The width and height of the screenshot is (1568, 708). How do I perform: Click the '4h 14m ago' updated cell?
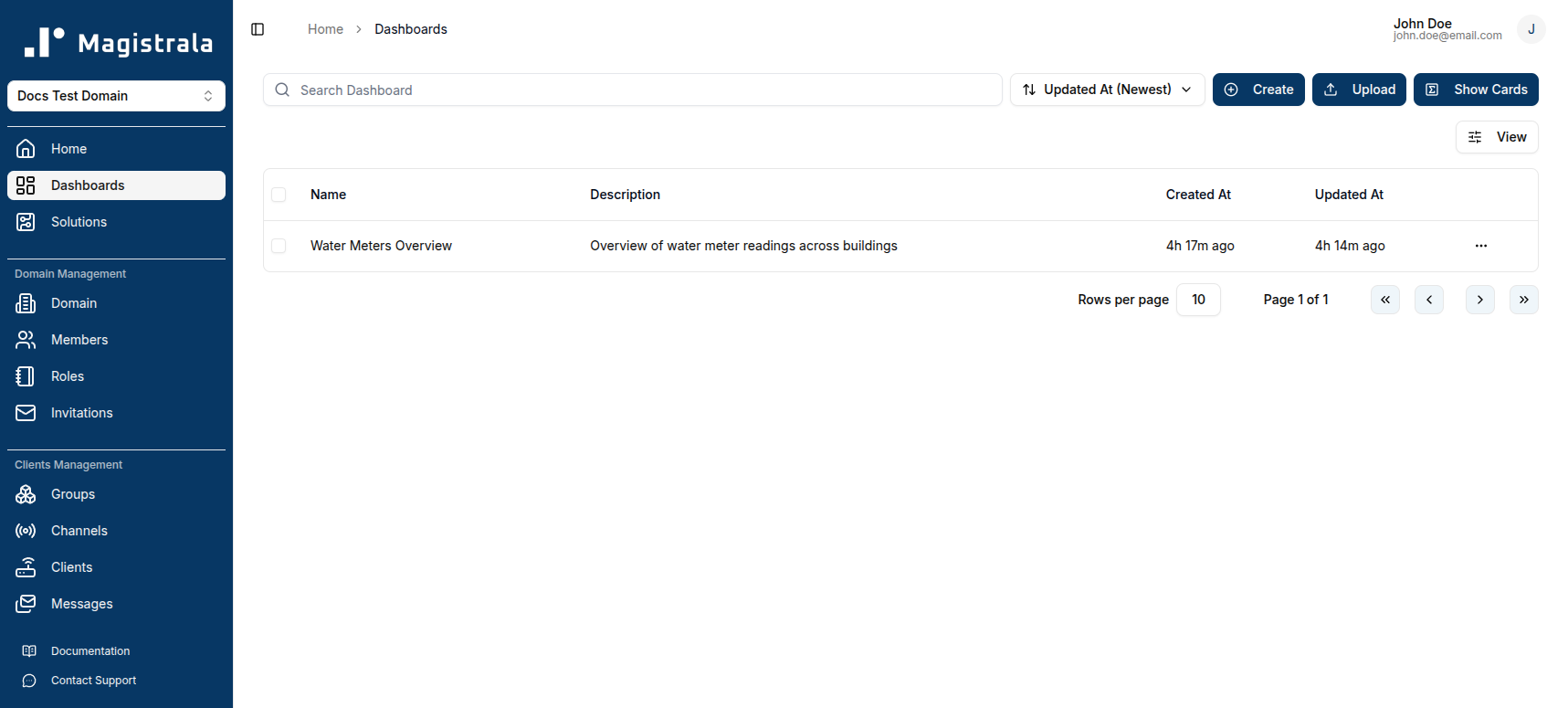click(x=1350, y=246)
